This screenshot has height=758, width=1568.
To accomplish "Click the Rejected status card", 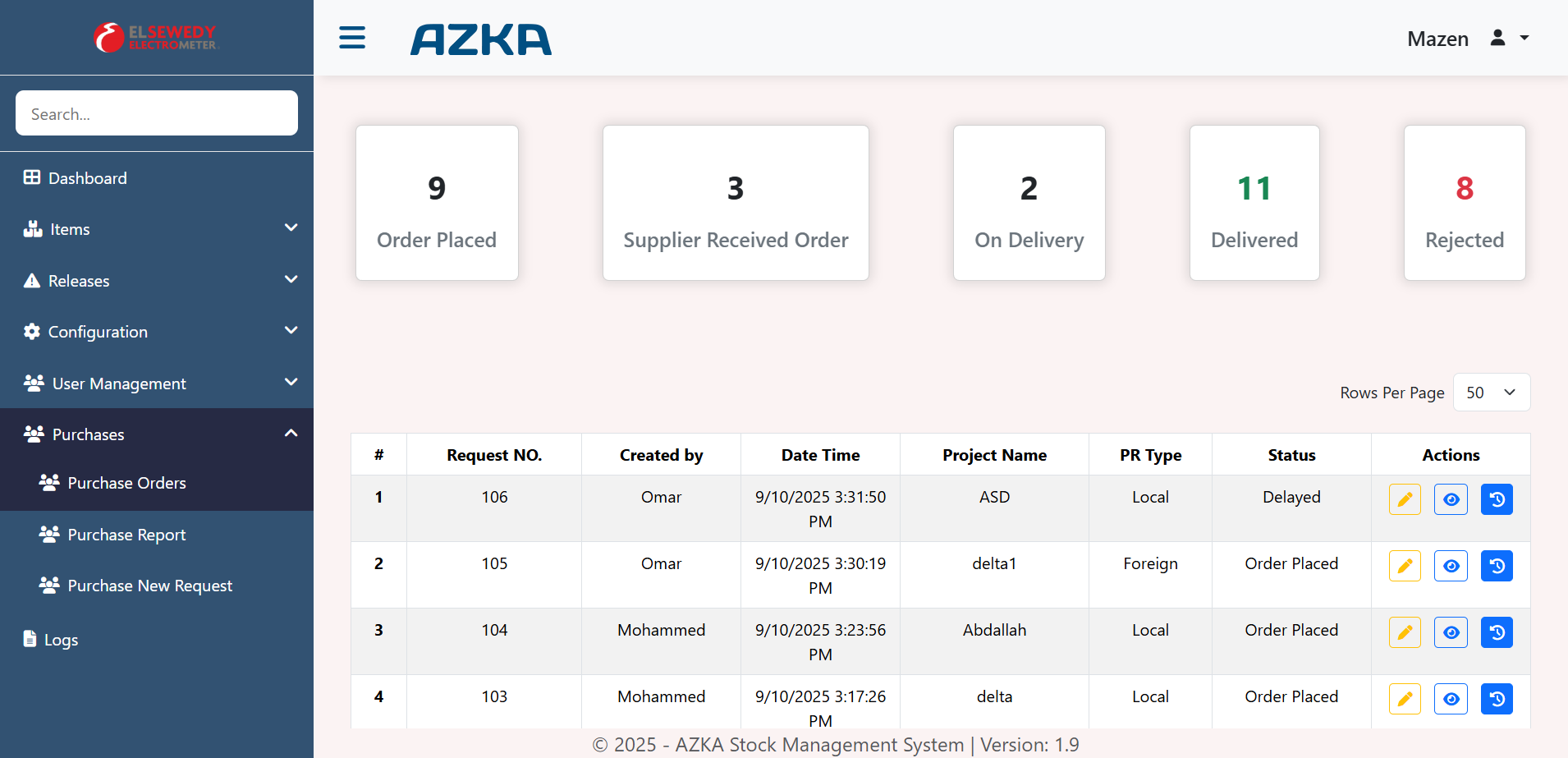I will pyautogui.click(x=1464, y=203).
